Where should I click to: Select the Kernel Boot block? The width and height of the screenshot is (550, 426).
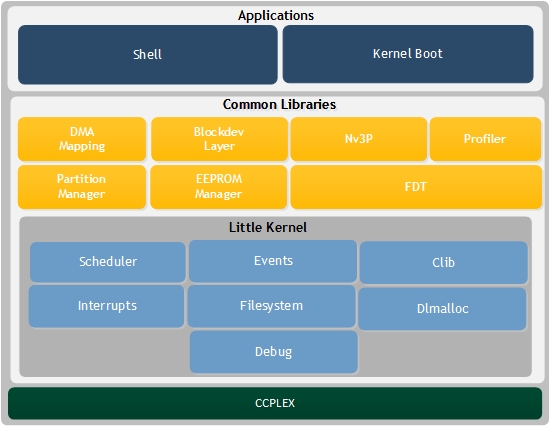[x=408, y=54]
